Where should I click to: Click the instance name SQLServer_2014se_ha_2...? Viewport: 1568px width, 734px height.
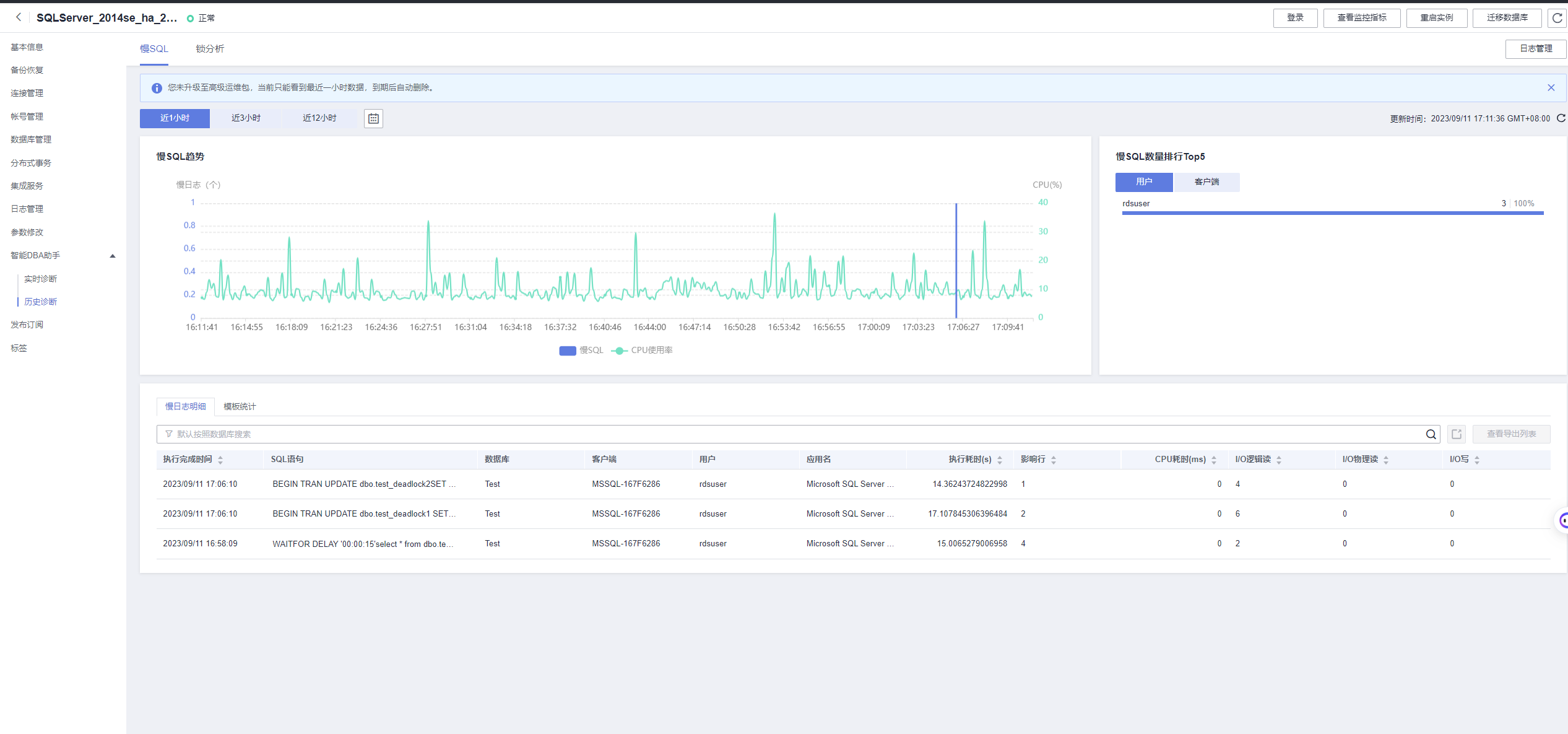(x=106, y=18)
